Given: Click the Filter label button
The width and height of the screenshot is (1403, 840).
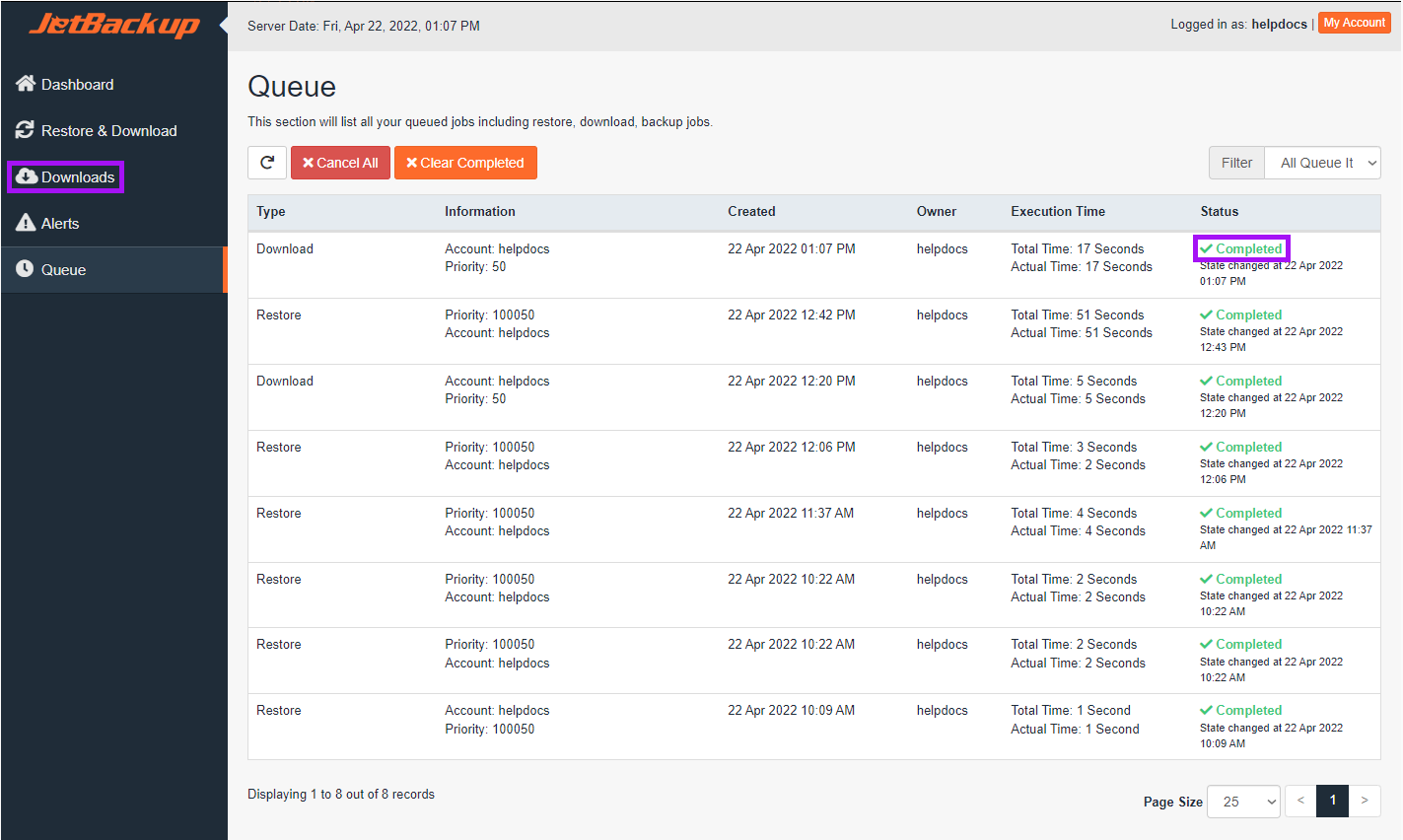Looking at the screenshot, I should [x=1236, y=163].
